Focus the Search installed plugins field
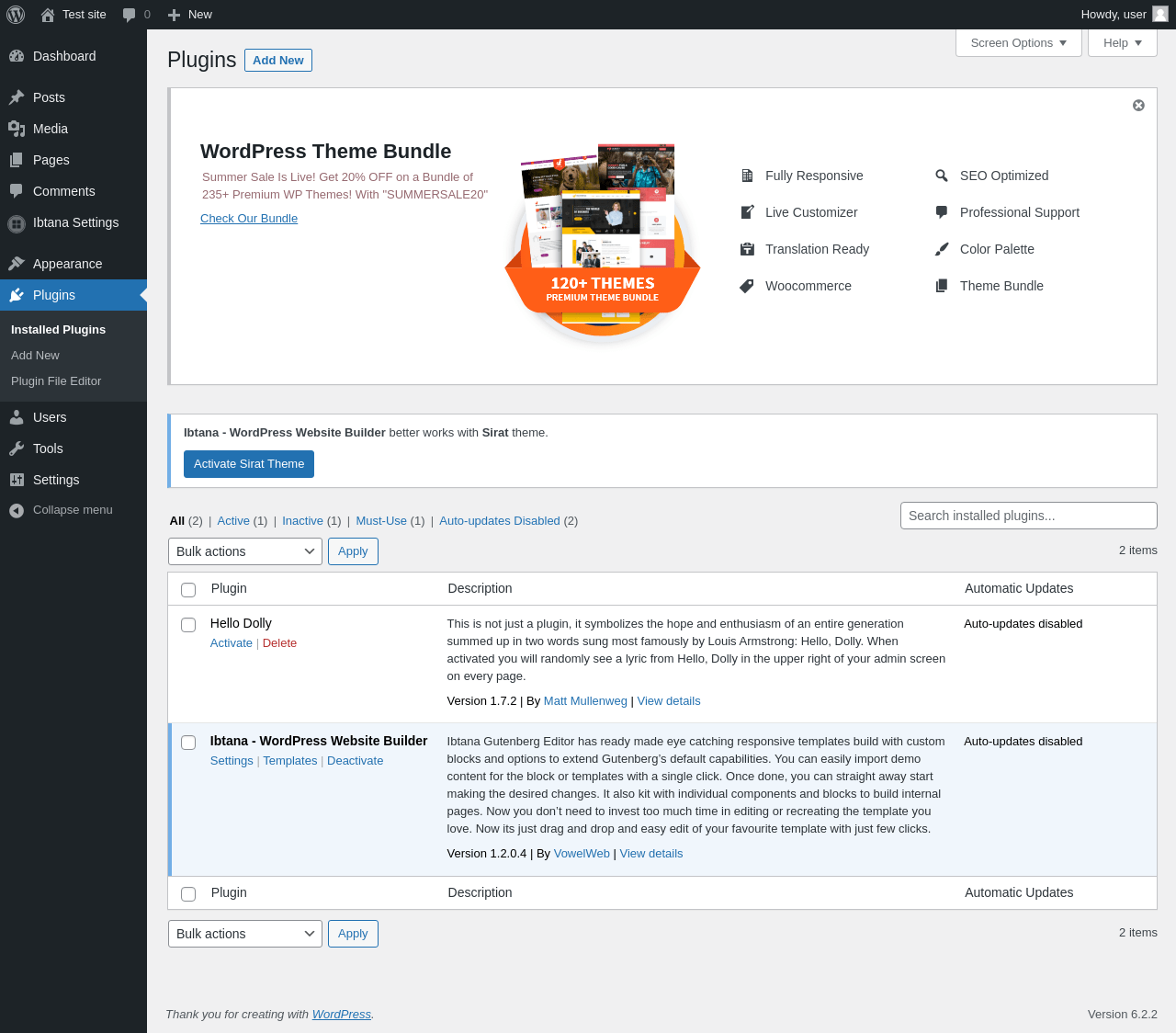Image resolution: width=1176 pixels, height=1033 pixels. tap(1029, 516)
